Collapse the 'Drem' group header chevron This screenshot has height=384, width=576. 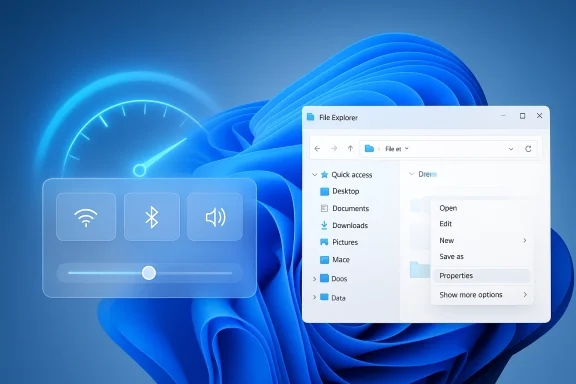(412, 174)
